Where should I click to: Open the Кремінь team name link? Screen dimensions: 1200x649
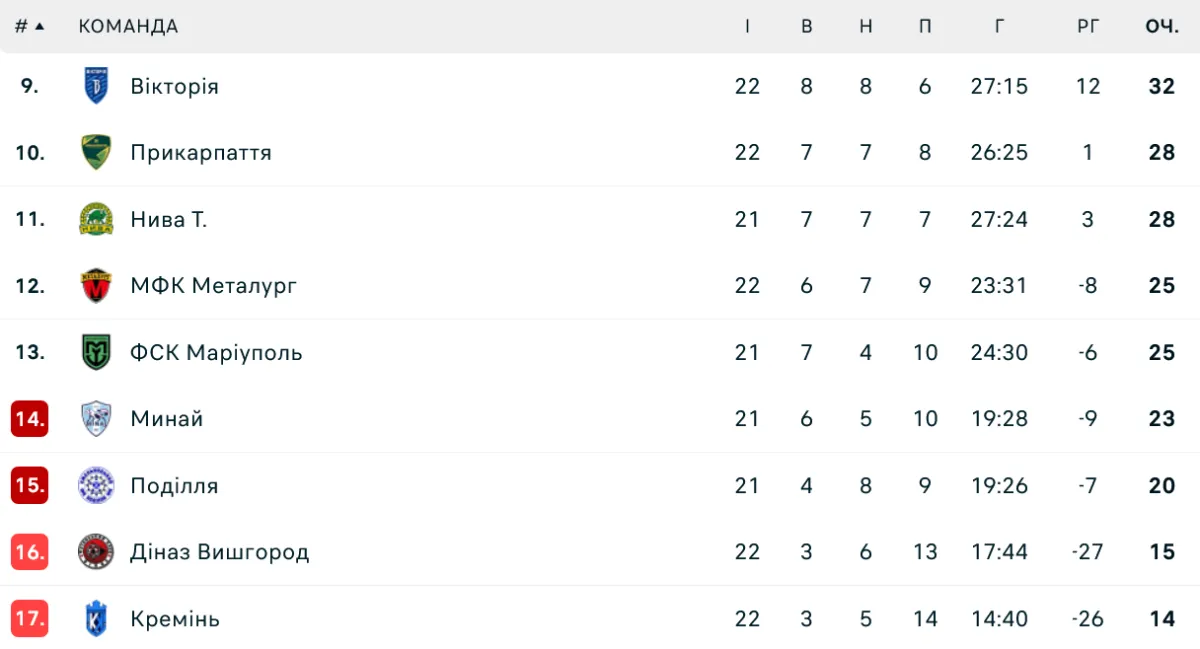tap(175, 619)
